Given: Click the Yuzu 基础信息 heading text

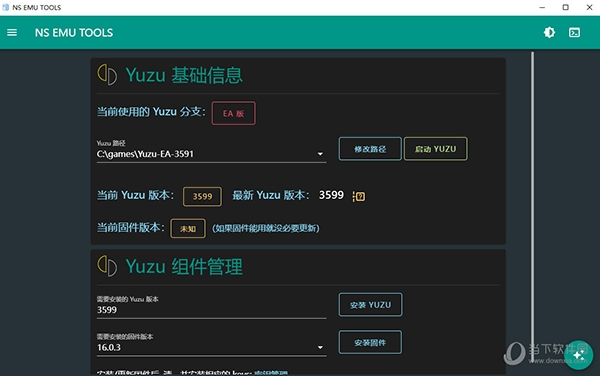Looking at the screenshot, I should [x=184, y=75].
